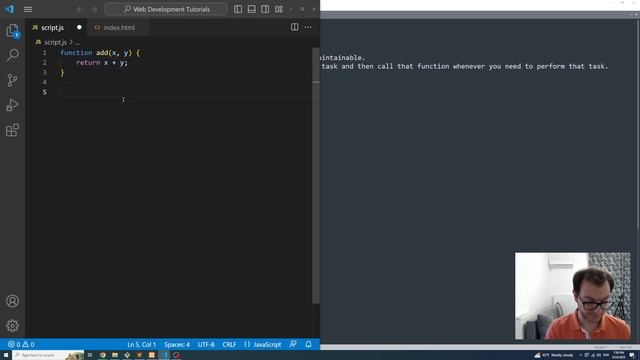Image resolution: width=640 pixels, height=360 pixels.
Task: Open the Customize Layout icon
Action: [279, 9]
